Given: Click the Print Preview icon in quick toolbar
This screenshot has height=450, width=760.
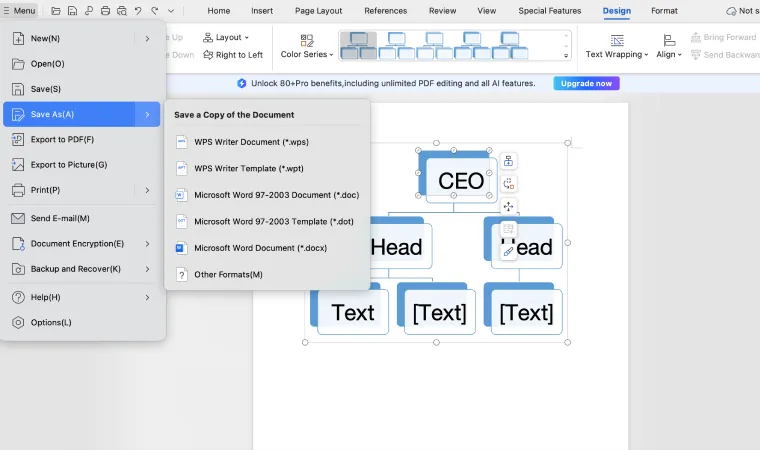Looking at the screenshot, I should pos(122,11).
